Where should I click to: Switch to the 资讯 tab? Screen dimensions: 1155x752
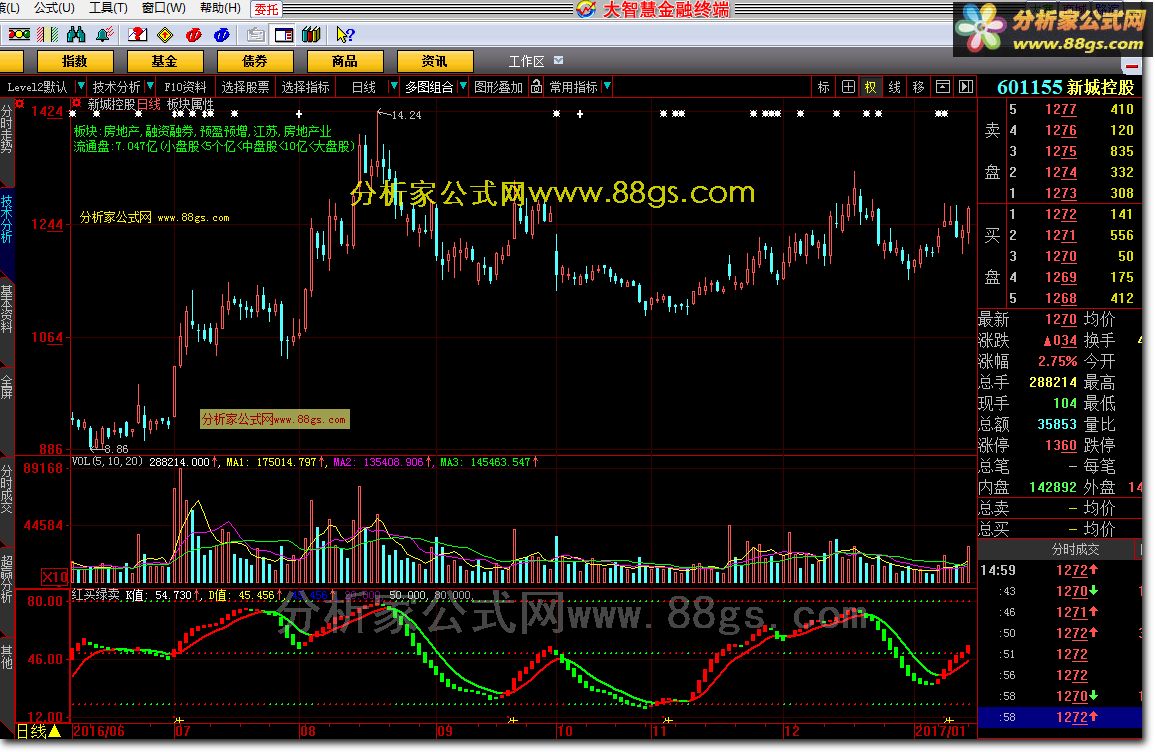coord(435,61)
